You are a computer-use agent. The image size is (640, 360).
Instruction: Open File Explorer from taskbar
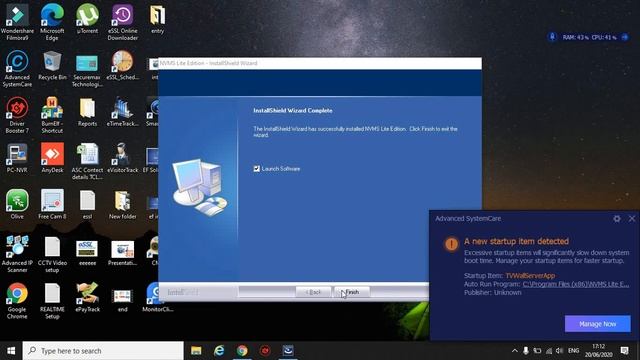196,351
